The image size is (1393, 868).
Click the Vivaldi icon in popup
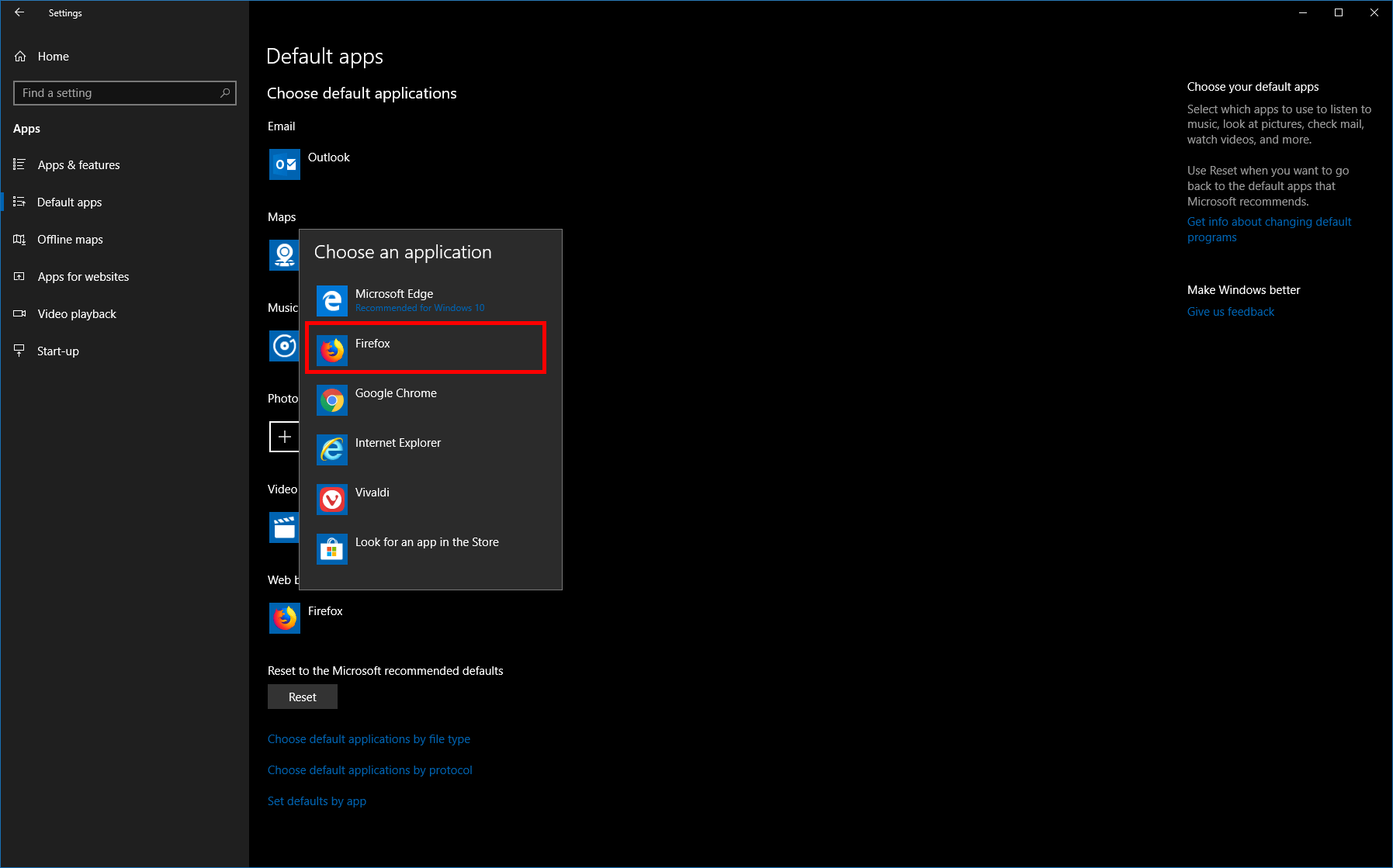332,500
